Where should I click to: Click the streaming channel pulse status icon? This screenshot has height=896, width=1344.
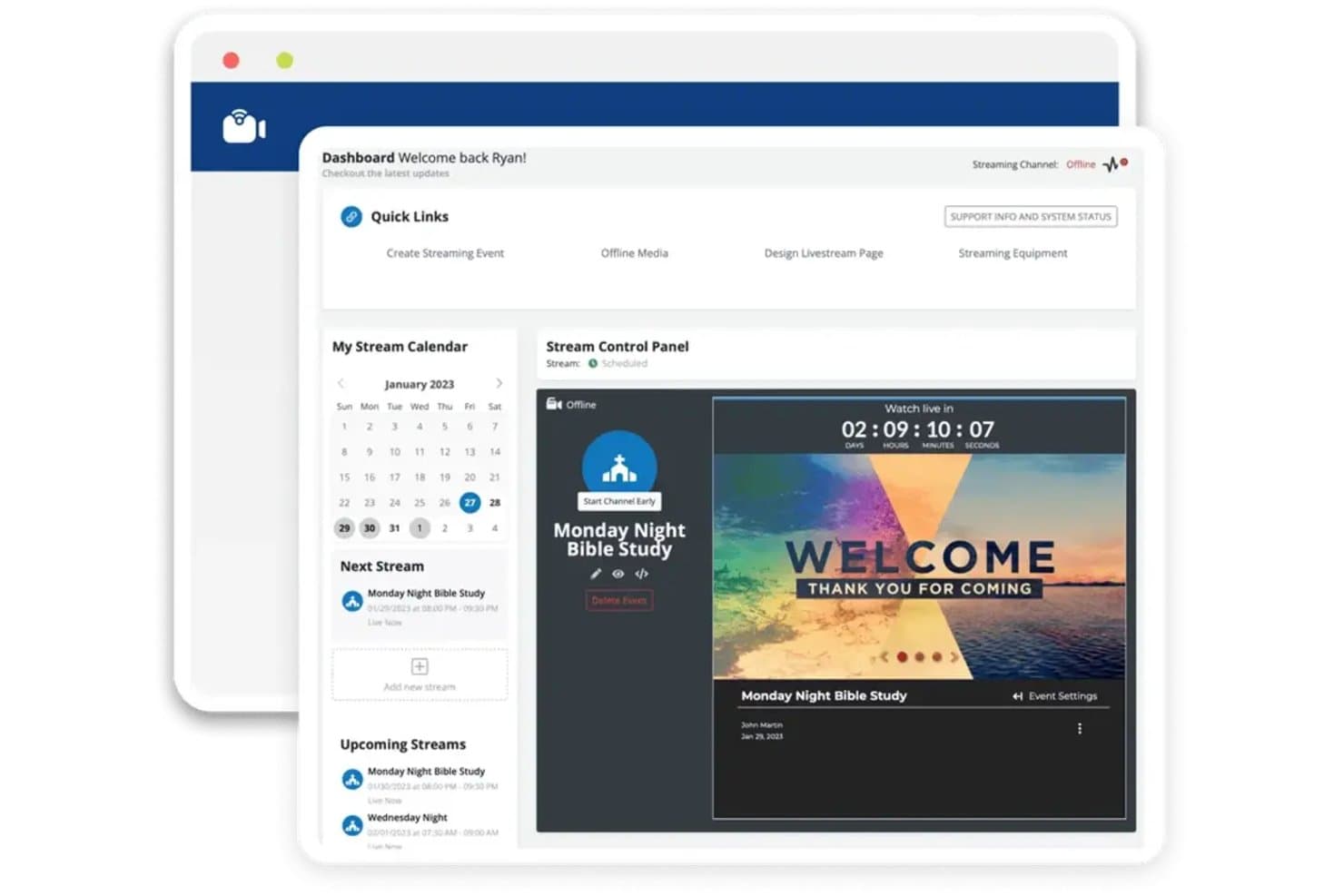click(1114, 164)
